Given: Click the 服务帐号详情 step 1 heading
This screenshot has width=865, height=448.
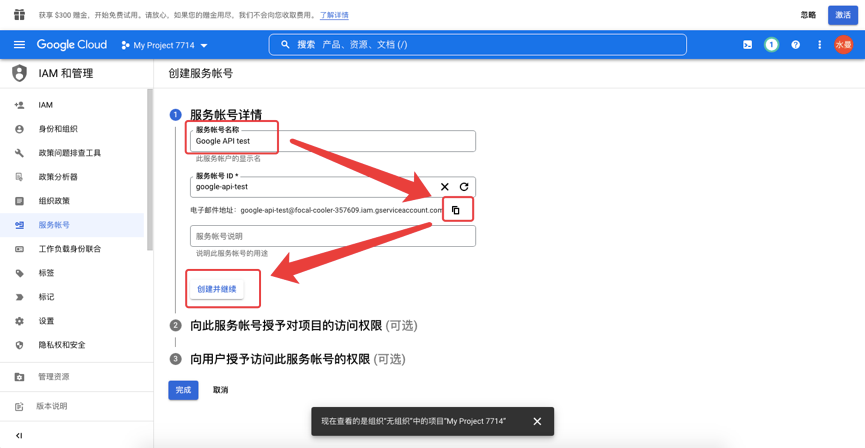Looking at the screenshot, I should click(226, 115).
